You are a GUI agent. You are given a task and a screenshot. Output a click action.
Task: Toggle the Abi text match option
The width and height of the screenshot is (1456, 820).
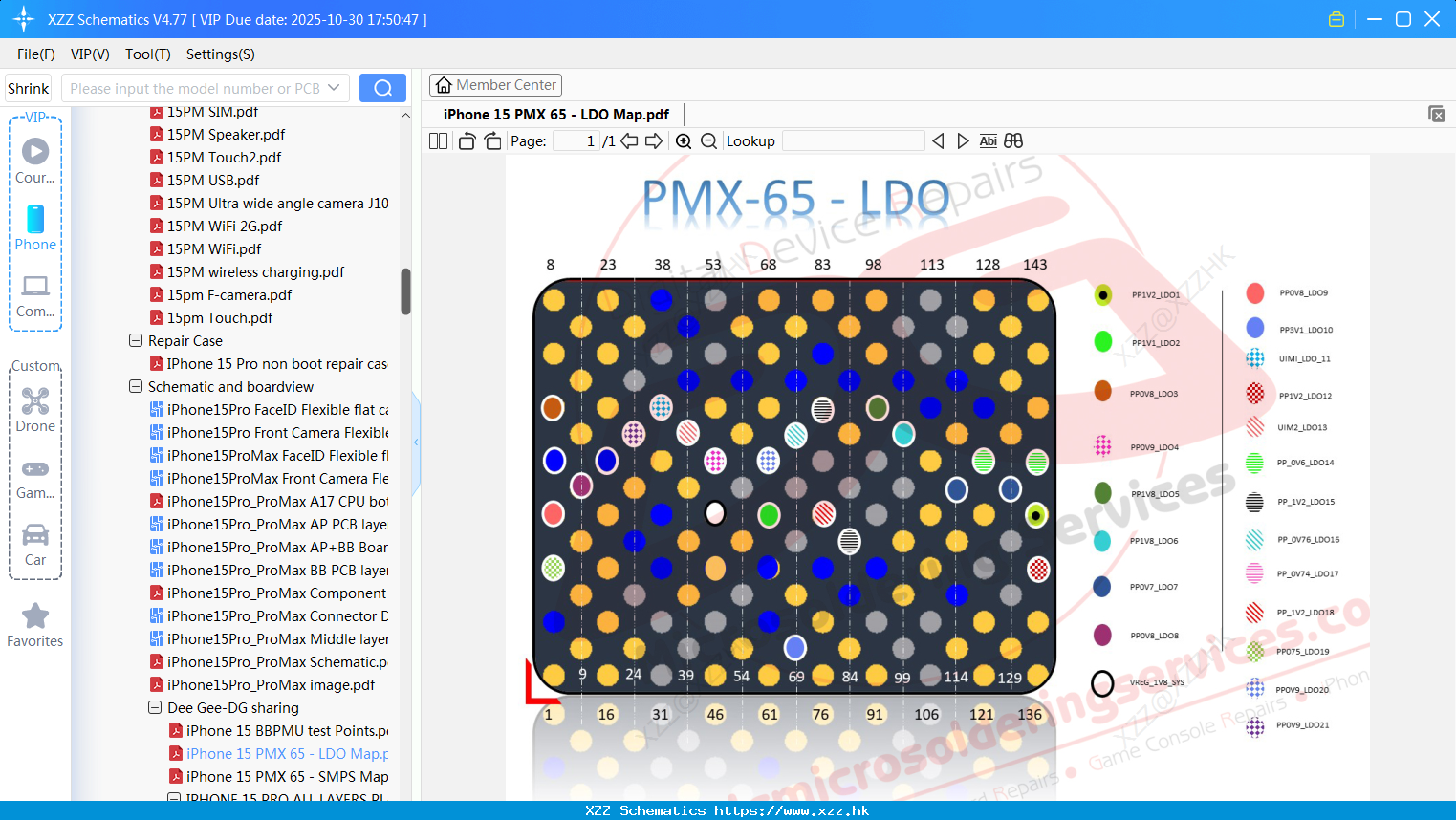coord(988,140)
